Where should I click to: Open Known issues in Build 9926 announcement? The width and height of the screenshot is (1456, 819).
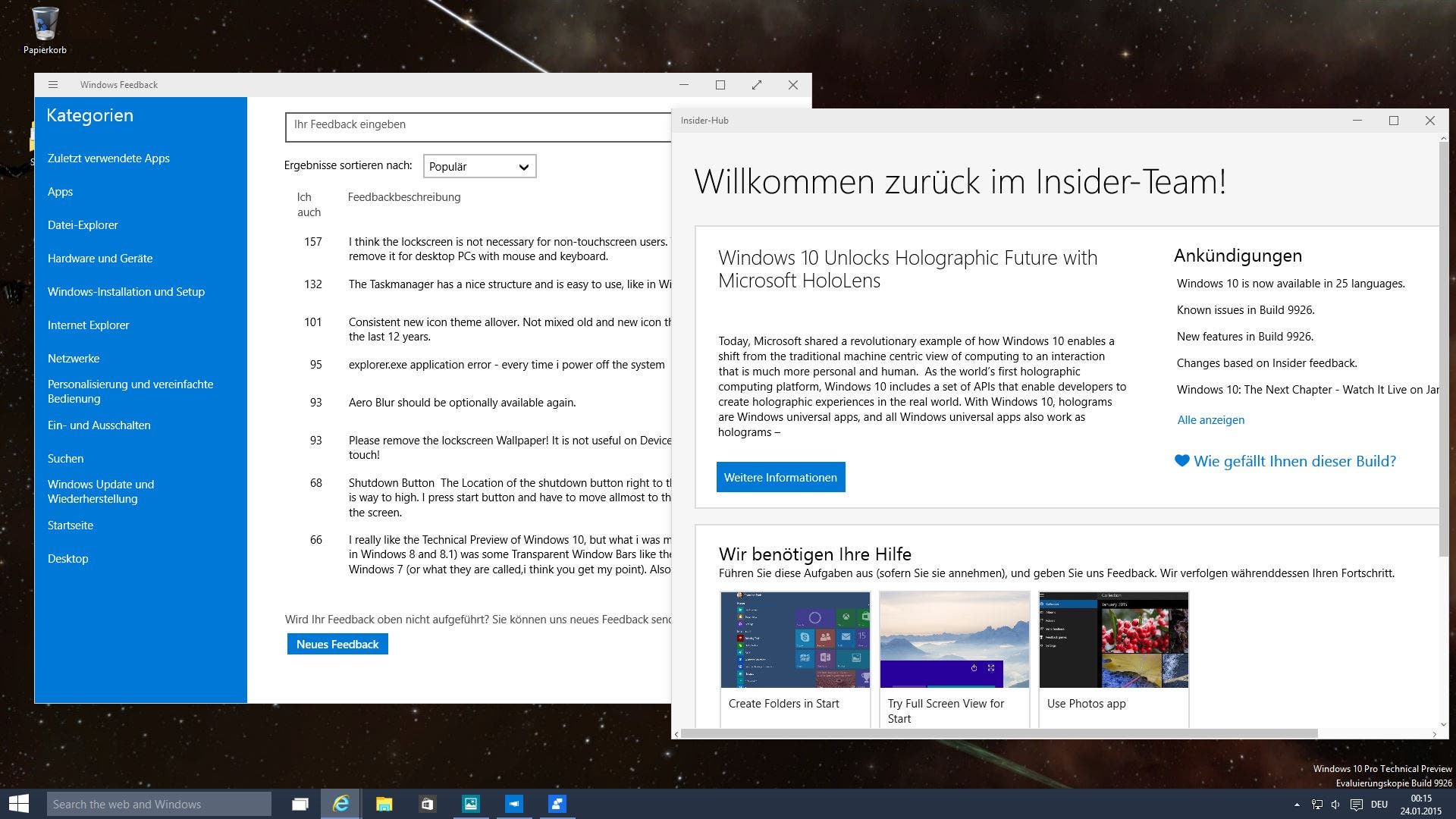(x=1245, y=309)
